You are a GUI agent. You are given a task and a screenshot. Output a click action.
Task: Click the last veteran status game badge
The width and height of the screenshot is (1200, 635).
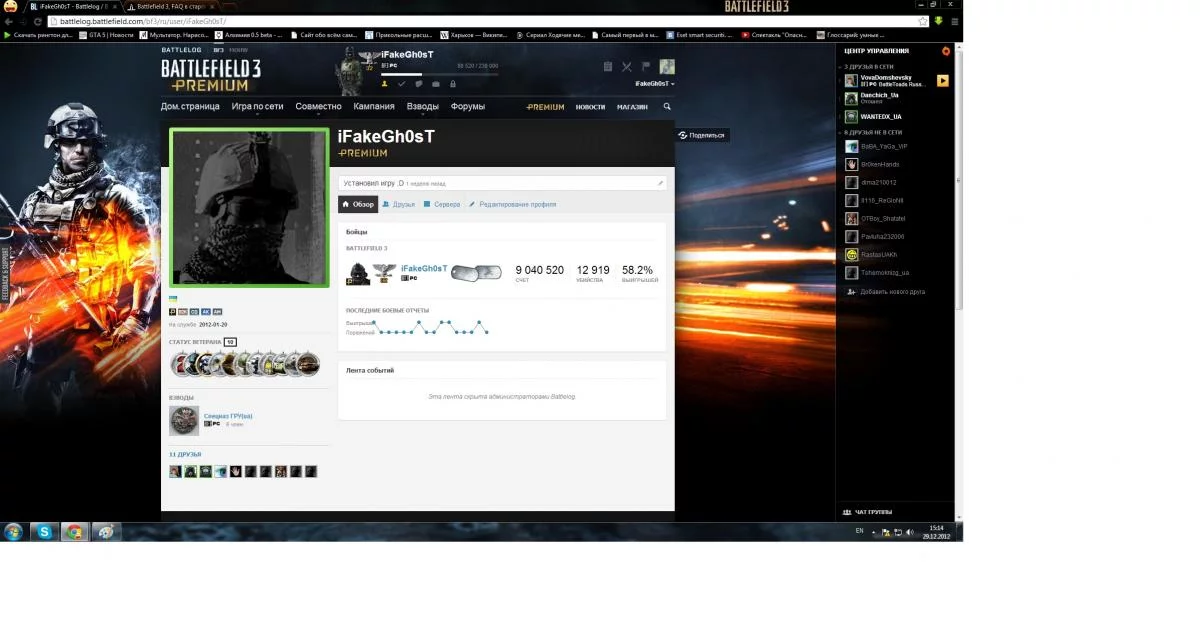pos(308,364)
